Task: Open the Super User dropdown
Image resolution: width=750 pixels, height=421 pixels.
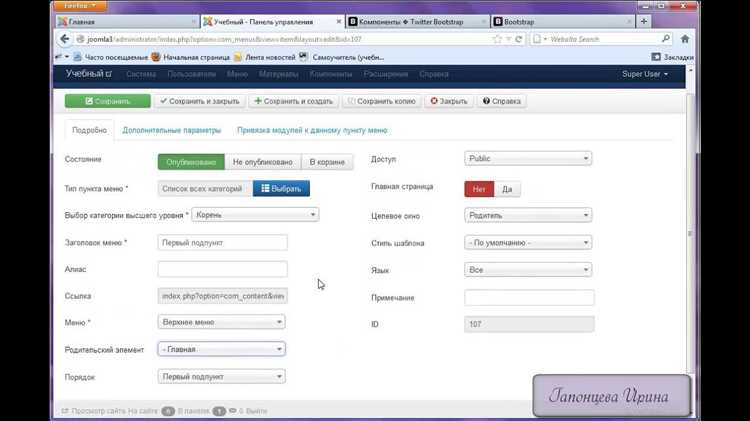Action: pyautogui.click(x=645, y=74)
